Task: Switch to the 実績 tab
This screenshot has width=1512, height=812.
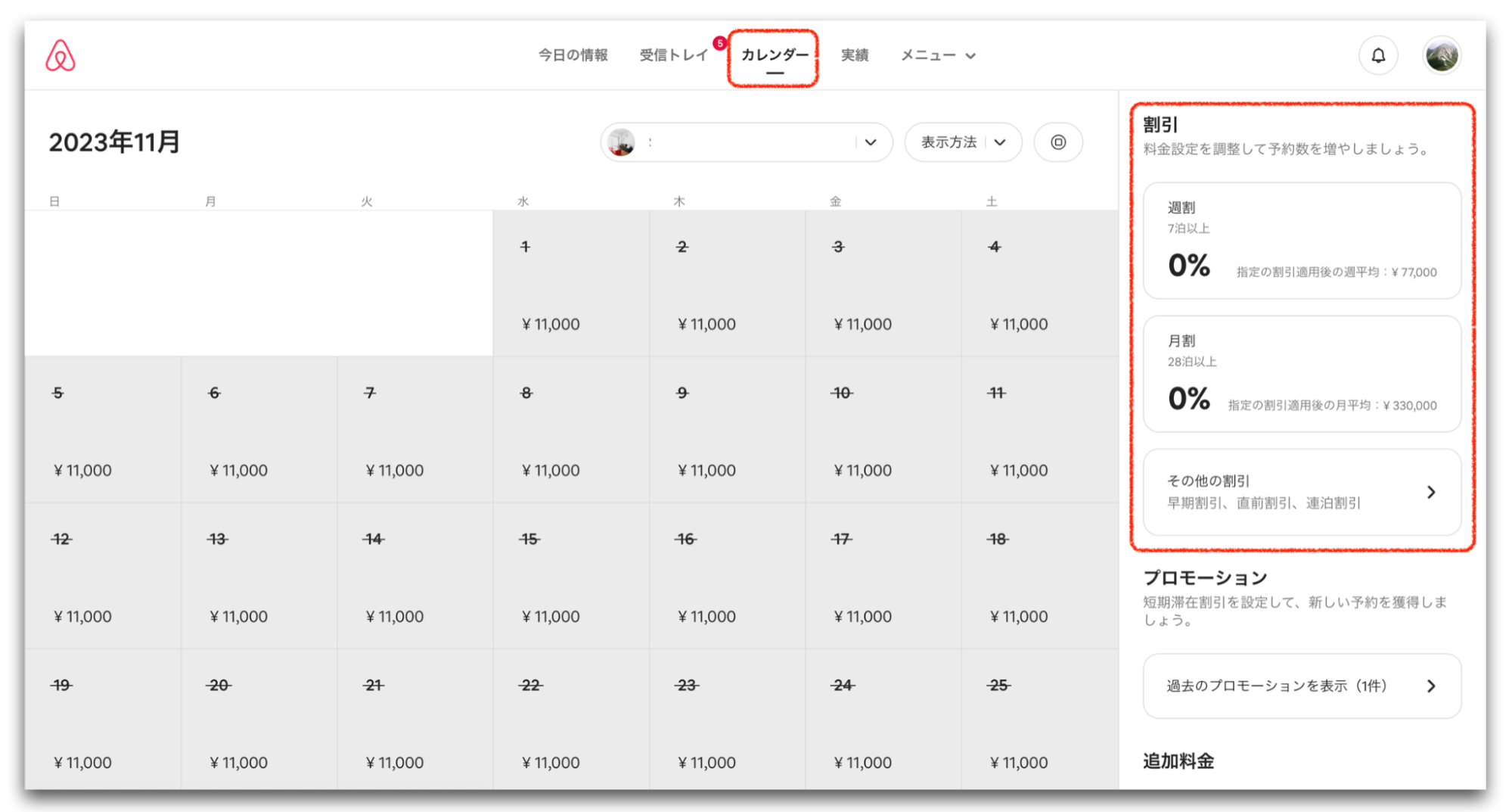Action: tap(854, 55)
